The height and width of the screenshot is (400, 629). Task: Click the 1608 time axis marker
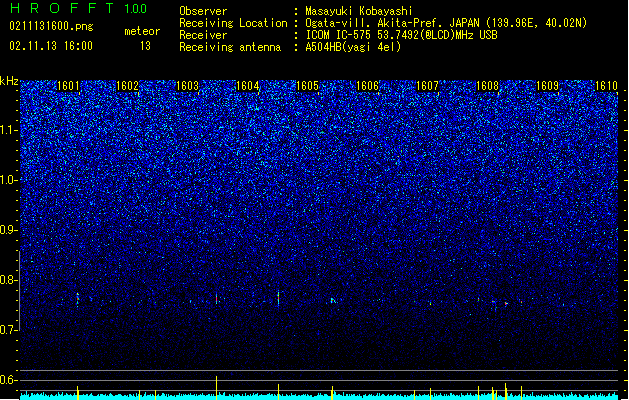(487, 86)
